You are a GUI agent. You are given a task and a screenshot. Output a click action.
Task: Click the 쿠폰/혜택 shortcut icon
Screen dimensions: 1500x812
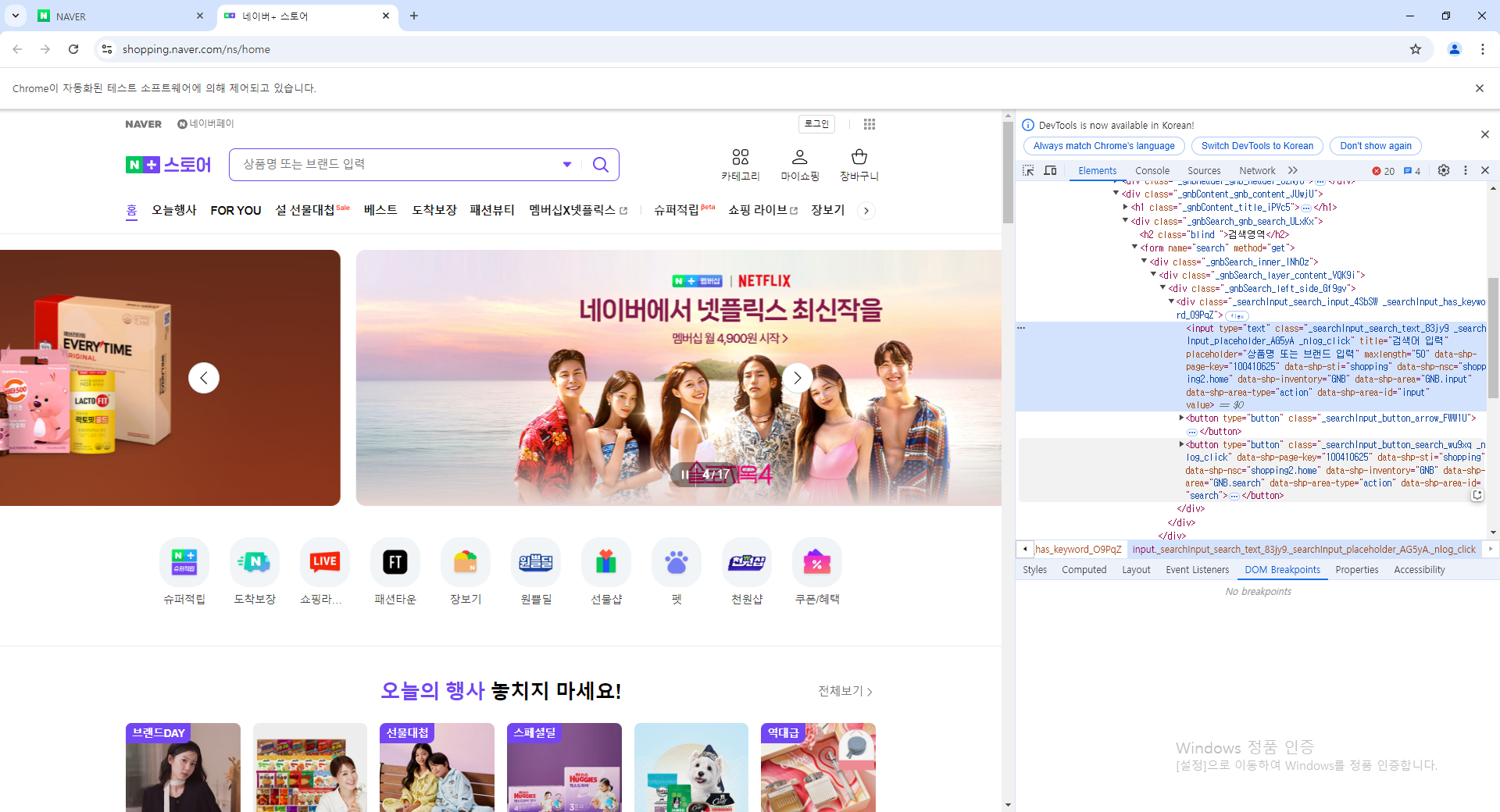817,562
